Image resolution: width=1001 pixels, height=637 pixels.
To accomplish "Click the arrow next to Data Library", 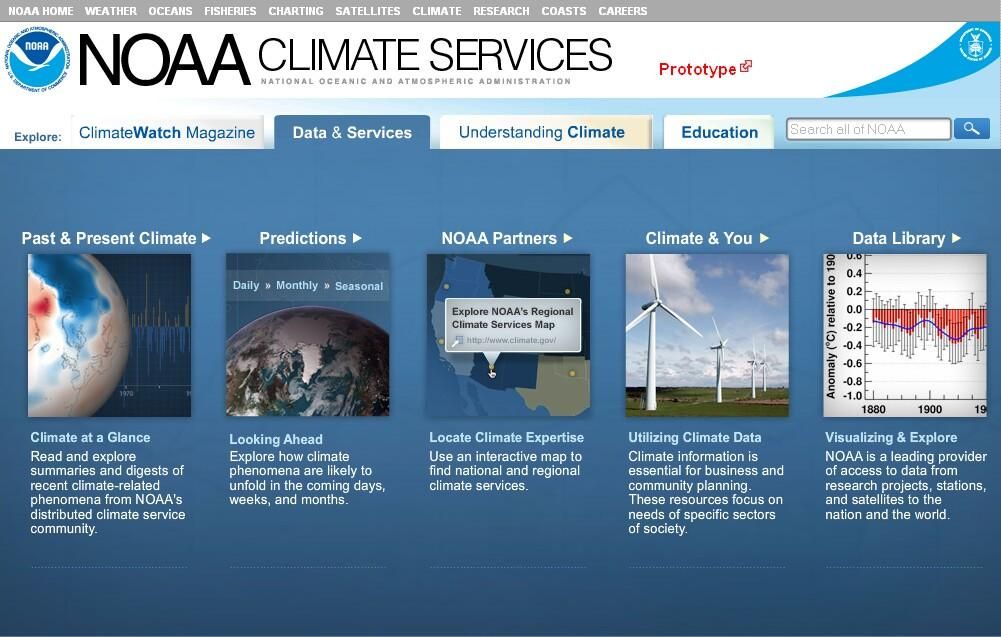I will click(956, 238).
